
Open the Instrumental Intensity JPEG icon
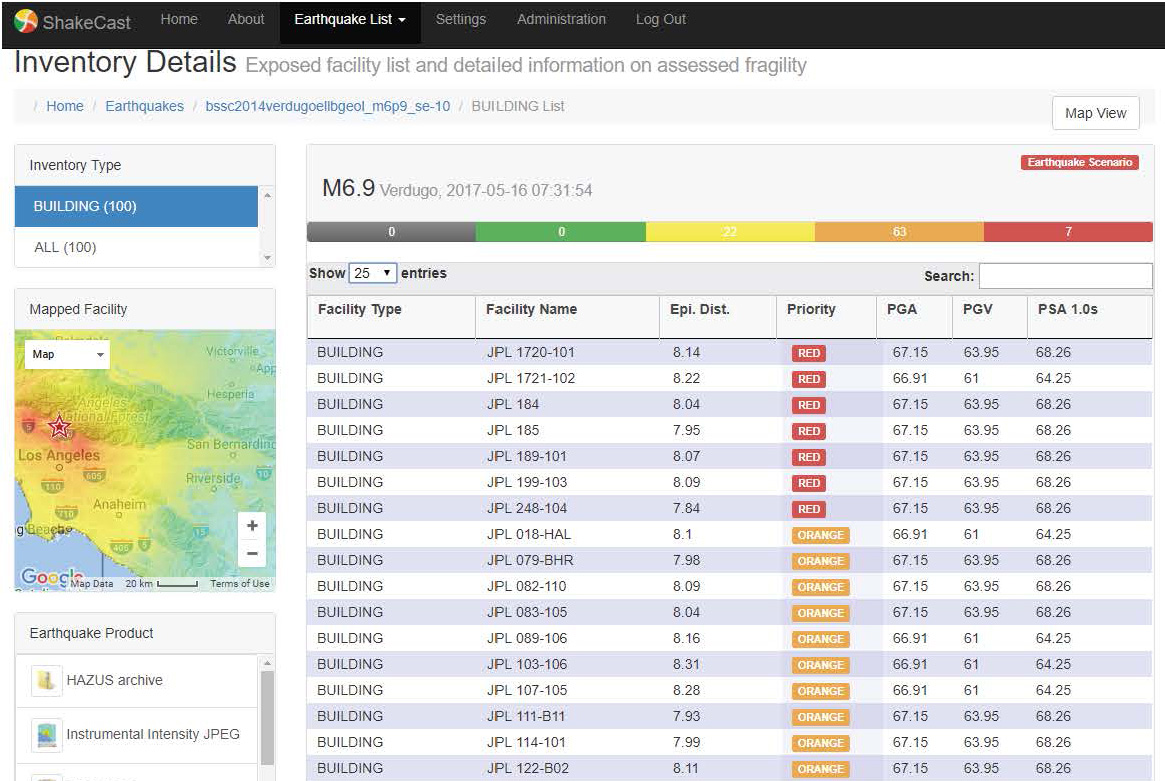pos(45,735)
